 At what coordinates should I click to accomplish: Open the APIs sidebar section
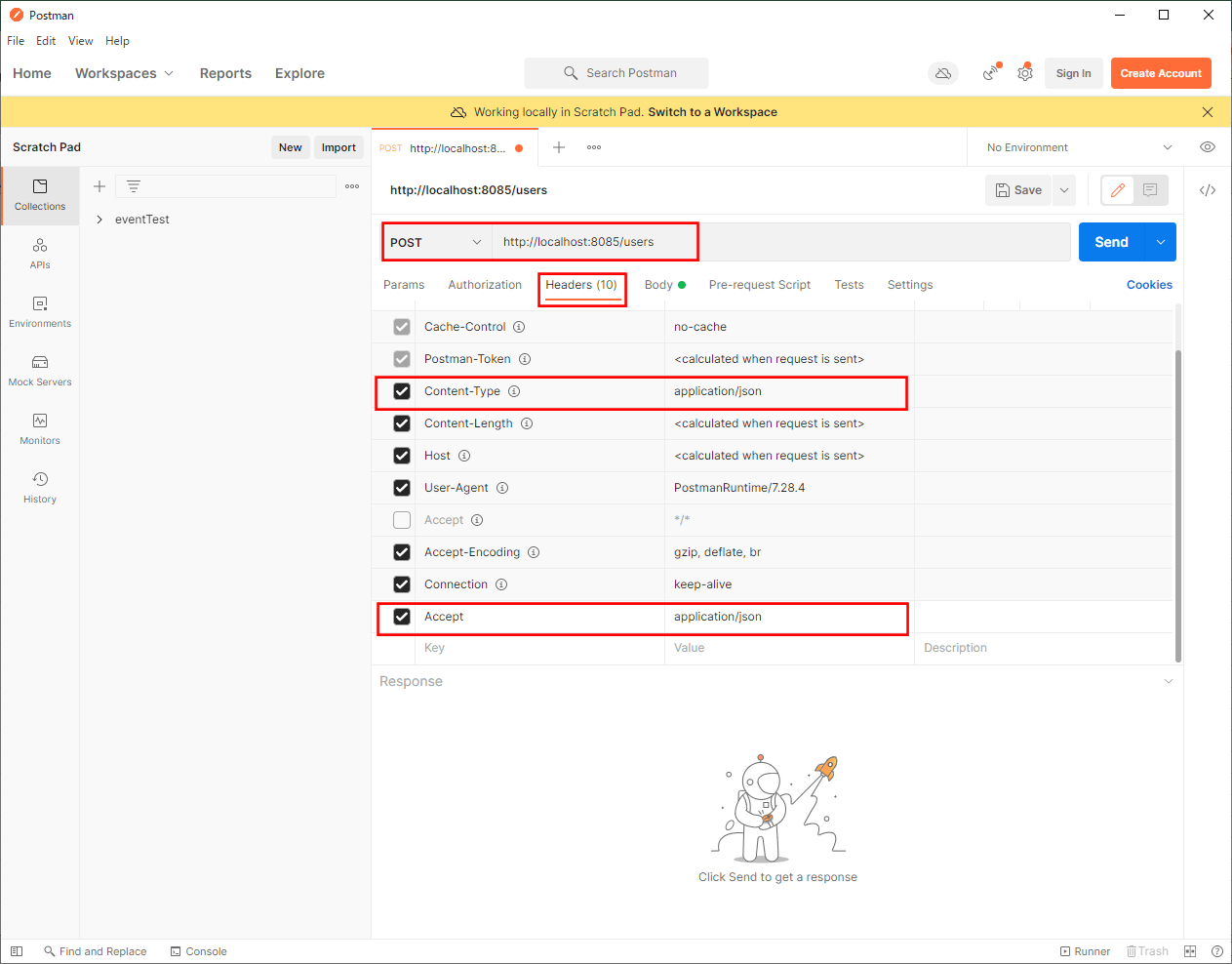click(40, 254)
